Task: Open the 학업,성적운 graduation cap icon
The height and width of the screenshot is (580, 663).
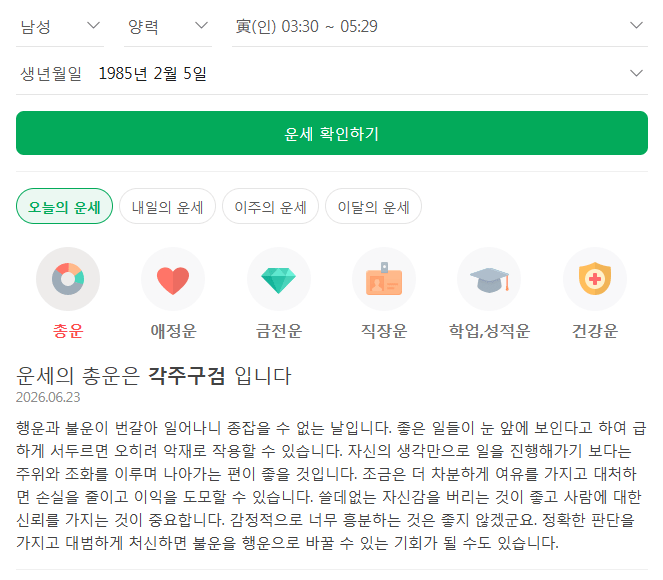Action: 489,279
